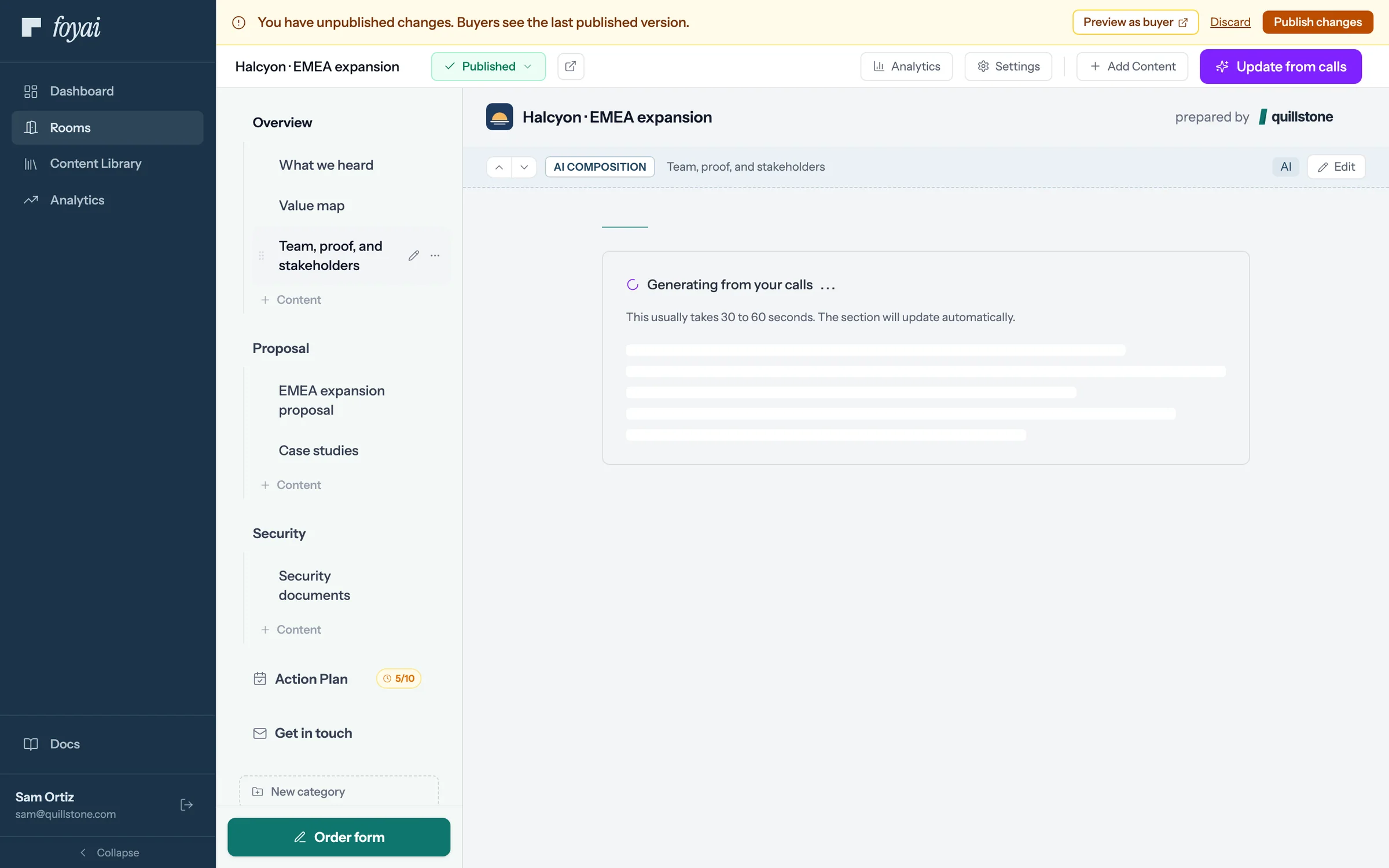Open room Settings
Screen dimensions: 1389x868
[x=1008, y=67]
